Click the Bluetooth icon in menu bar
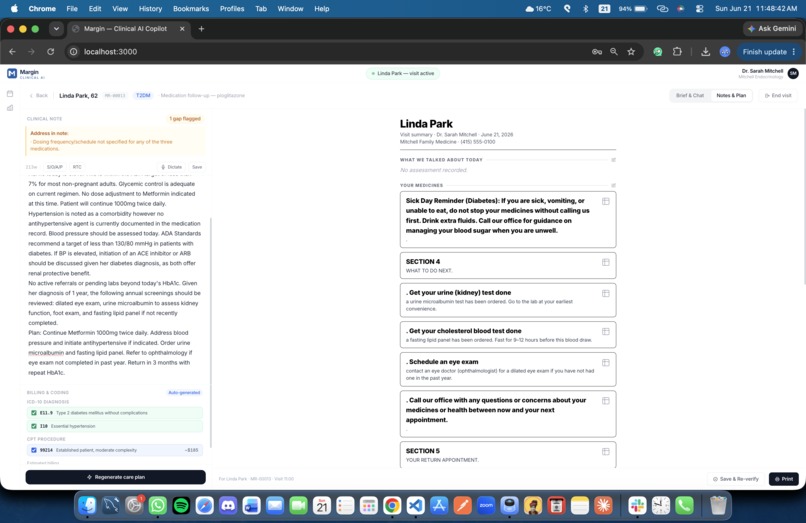Image resolution: width=806 pixels, height=523 pixels. point(585,9)
